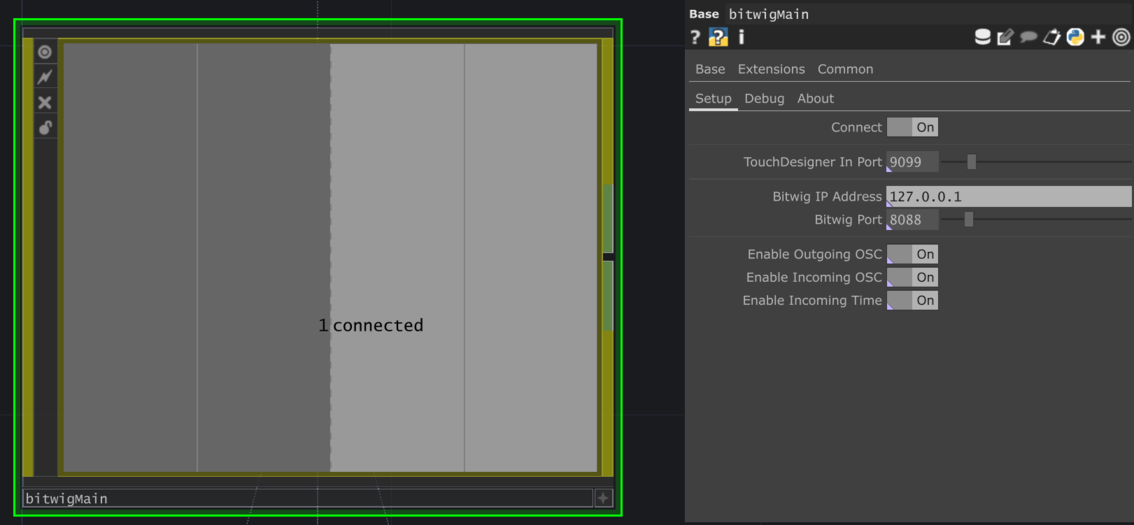The width and height of the screenshot is (1134, 525).
Task: Show operator info with the i icon
Action: tap(741, 37)
